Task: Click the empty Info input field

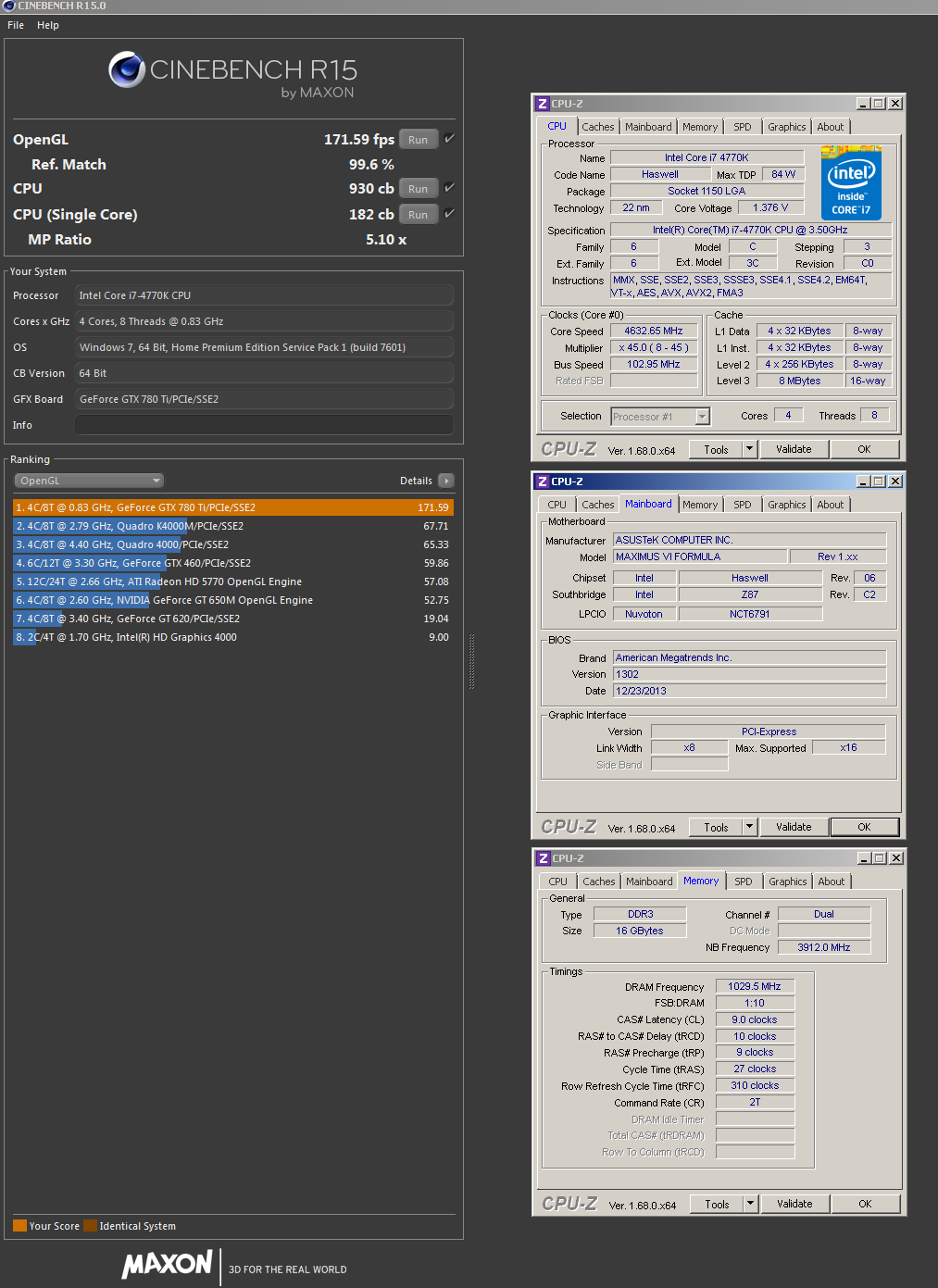Action: [x=264, y=425]
